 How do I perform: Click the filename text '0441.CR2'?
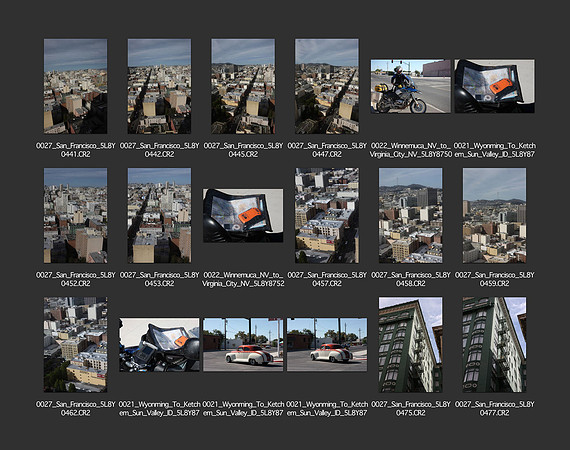click(x=75, y=154)
